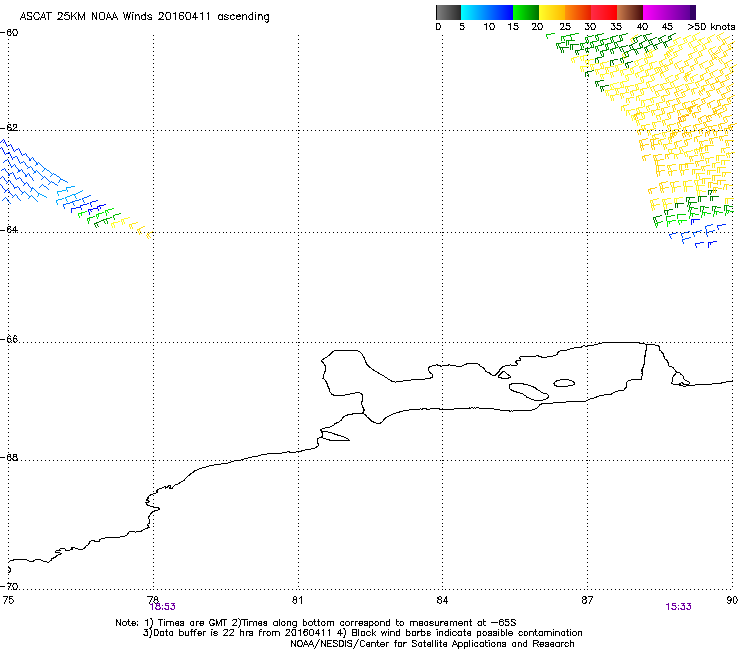Click legend label 0 under the color bar
This screenshot has width=740, height=650.
(x=438, y=27)
